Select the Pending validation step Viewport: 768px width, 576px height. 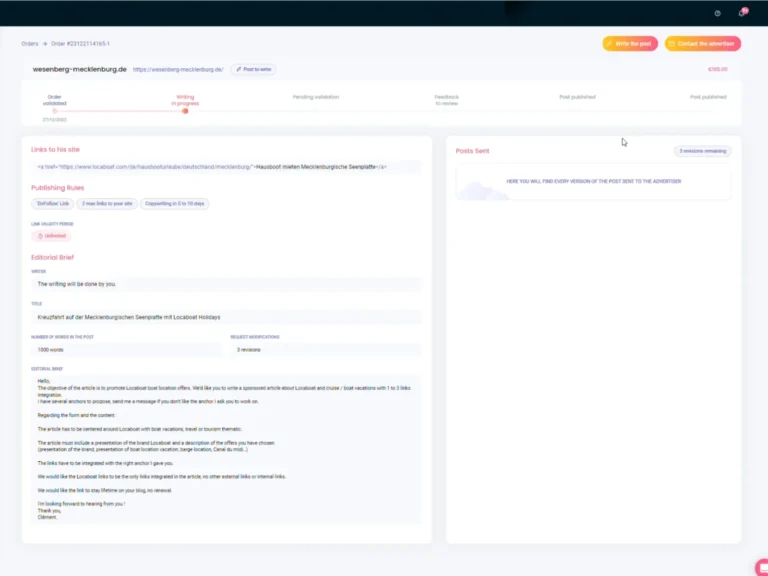pyautogui.click(x=316, y=97)
